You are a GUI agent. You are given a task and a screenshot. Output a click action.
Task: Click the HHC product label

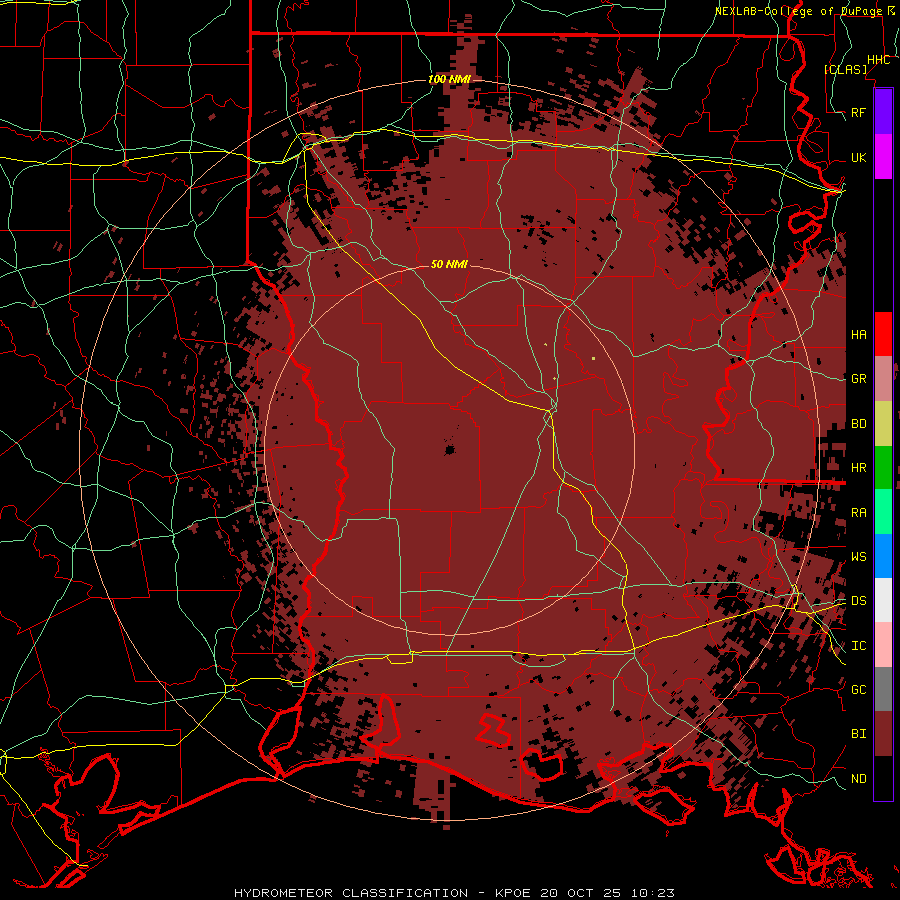pos(878,60)
